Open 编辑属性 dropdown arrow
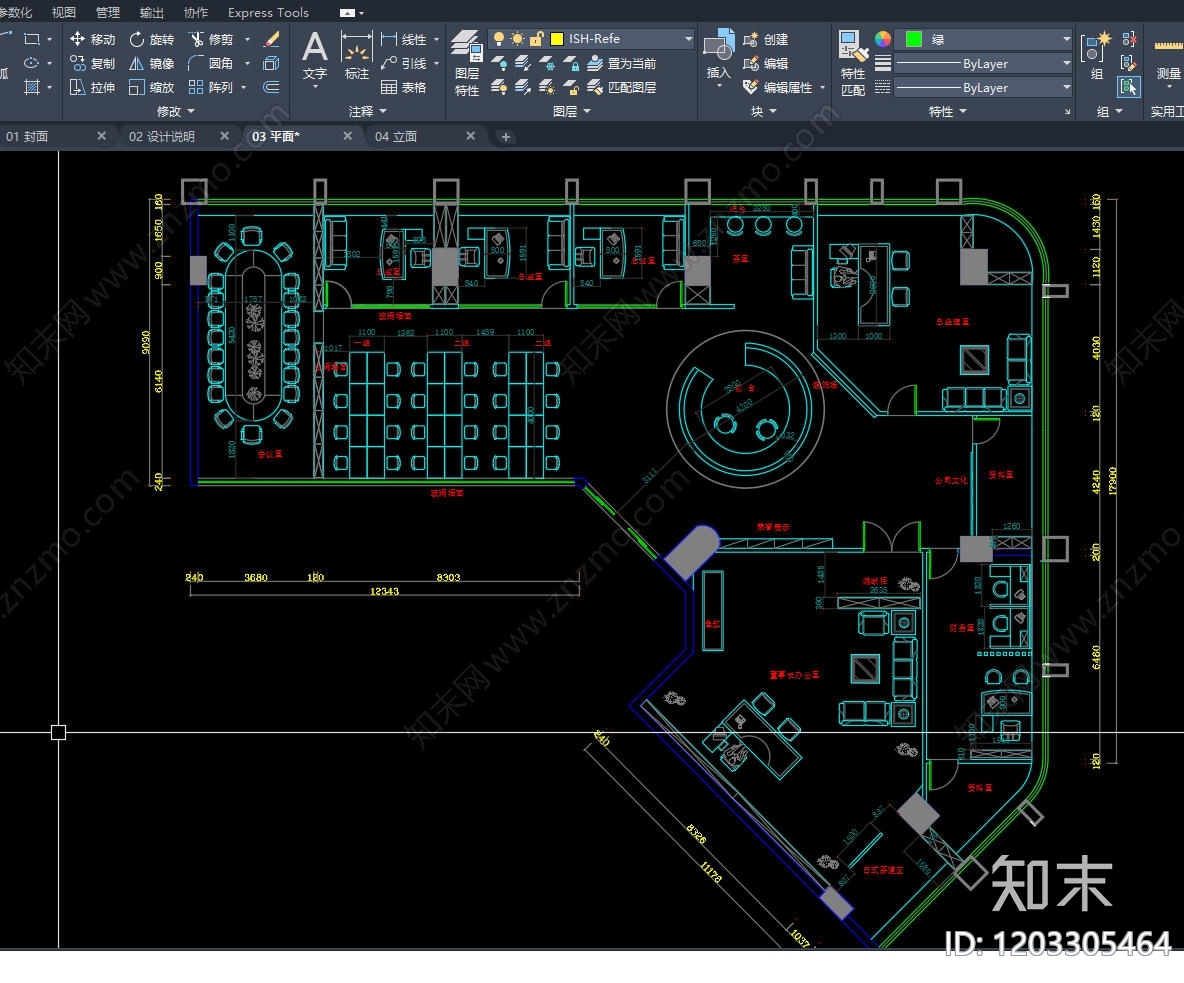The width and height of the screenshot is (1184, 983). (822, 88)
